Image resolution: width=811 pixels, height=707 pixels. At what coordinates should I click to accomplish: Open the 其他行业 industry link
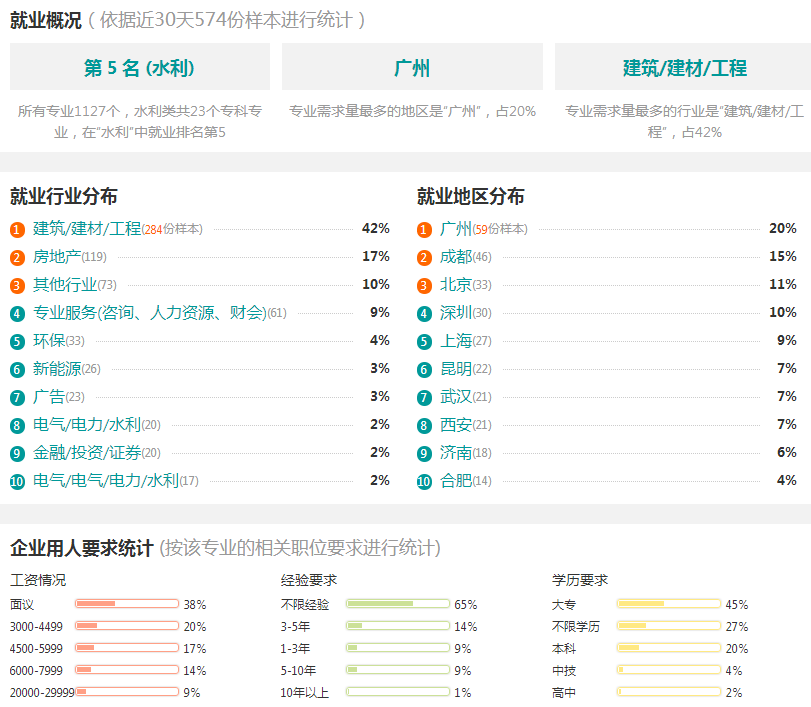65,284
